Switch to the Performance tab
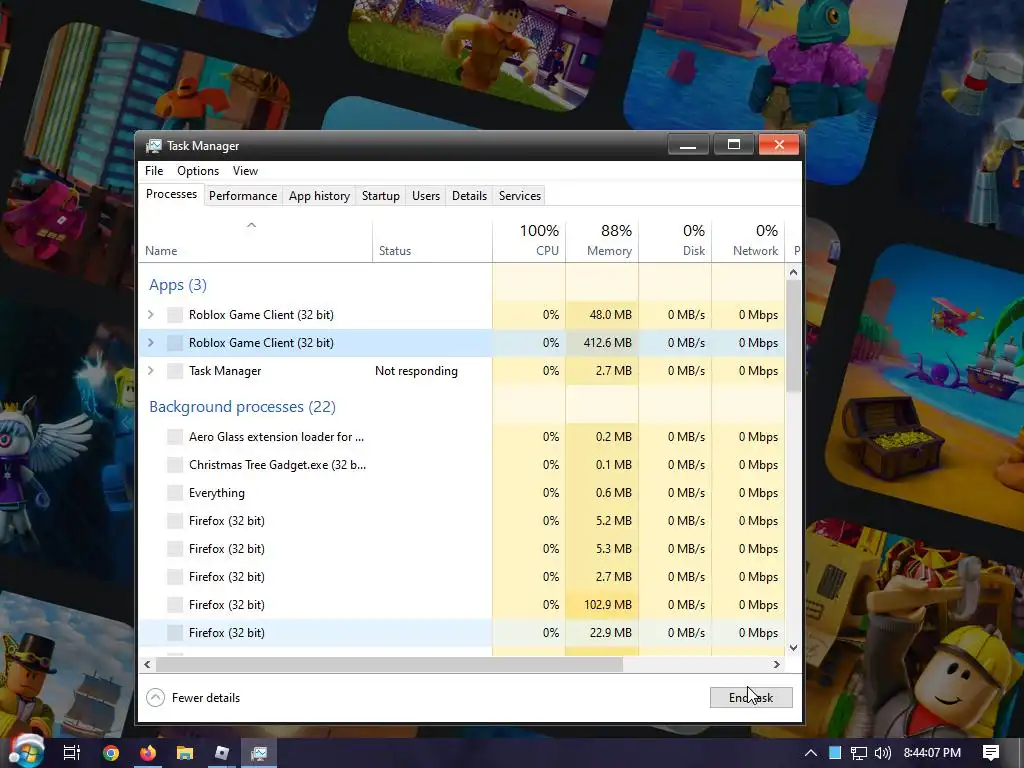Image resolution: width=1024 pixels, height=768 pixels. pos(243,196)
